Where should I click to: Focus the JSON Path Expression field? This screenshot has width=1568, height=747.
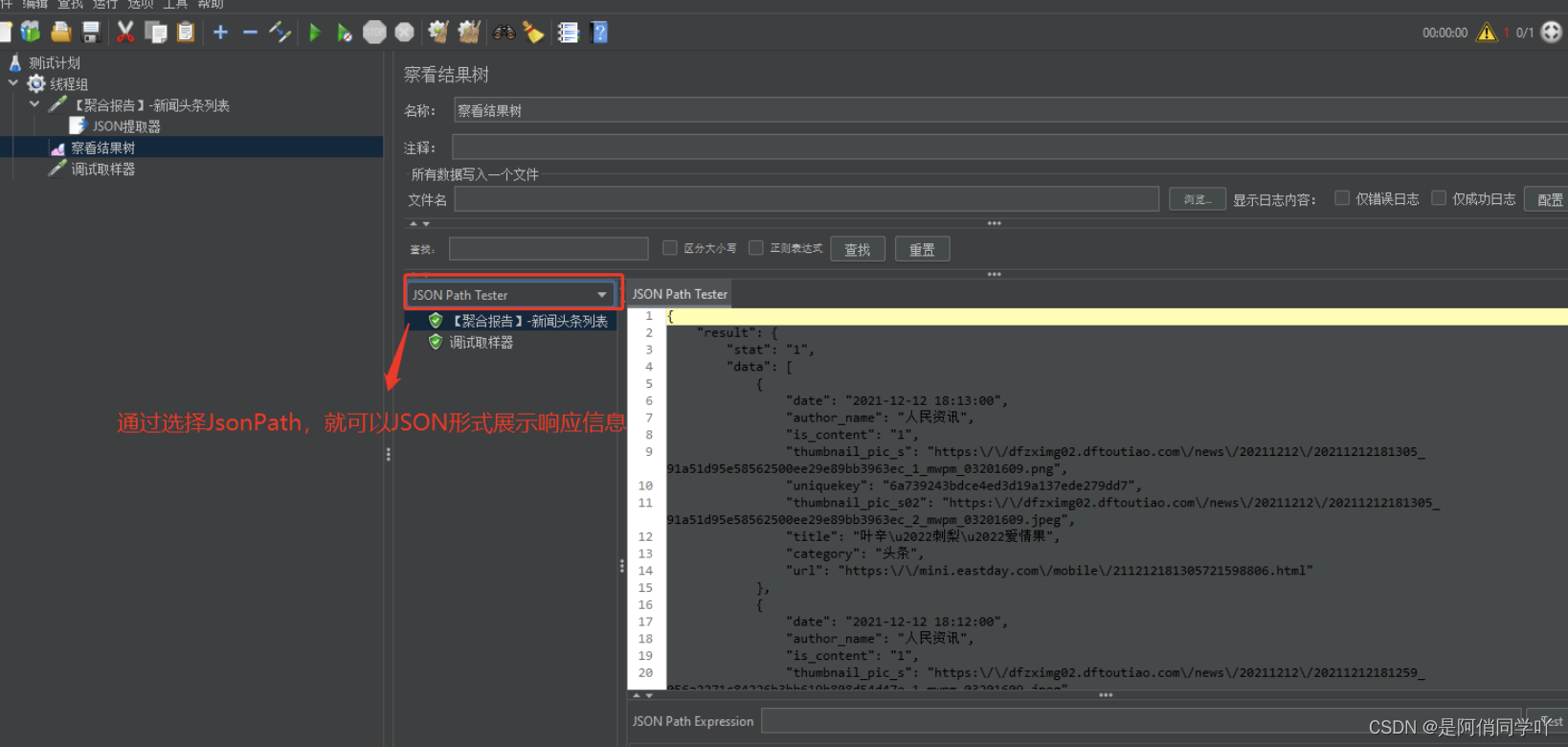tap(1139, 721)
